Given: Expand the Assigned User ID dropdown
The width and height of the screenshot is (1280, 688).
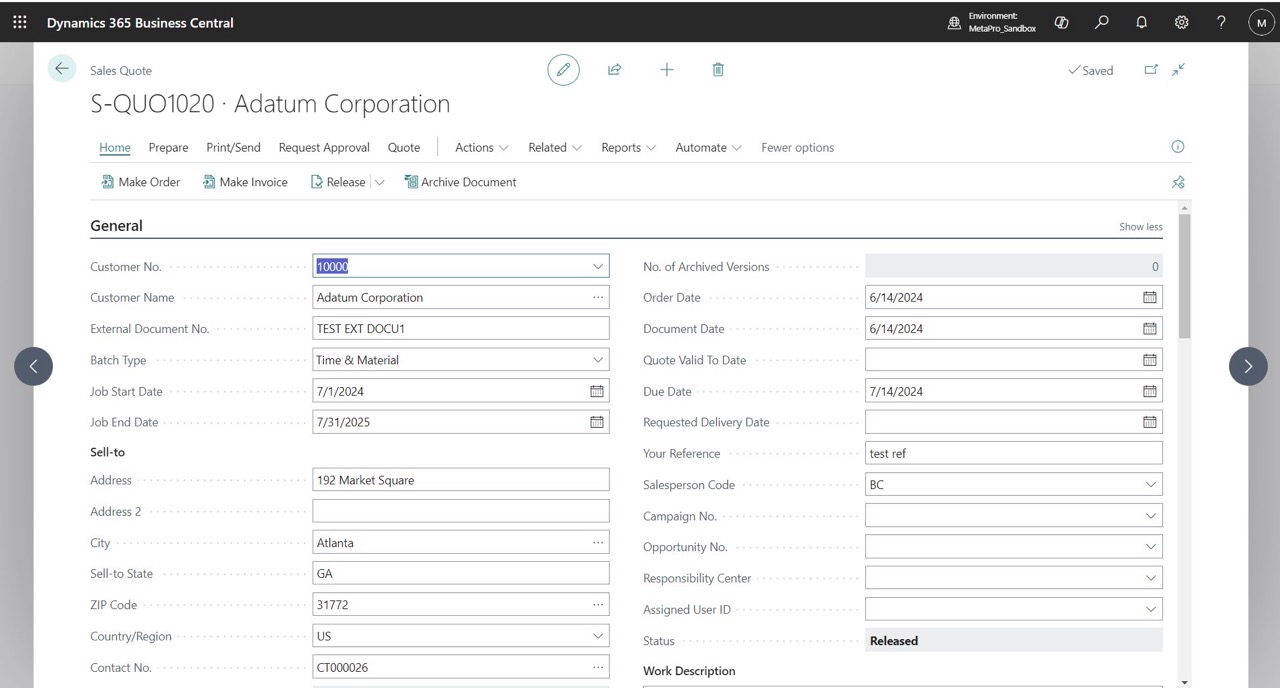Looking at the screenshot, I should pos(1150,609).
